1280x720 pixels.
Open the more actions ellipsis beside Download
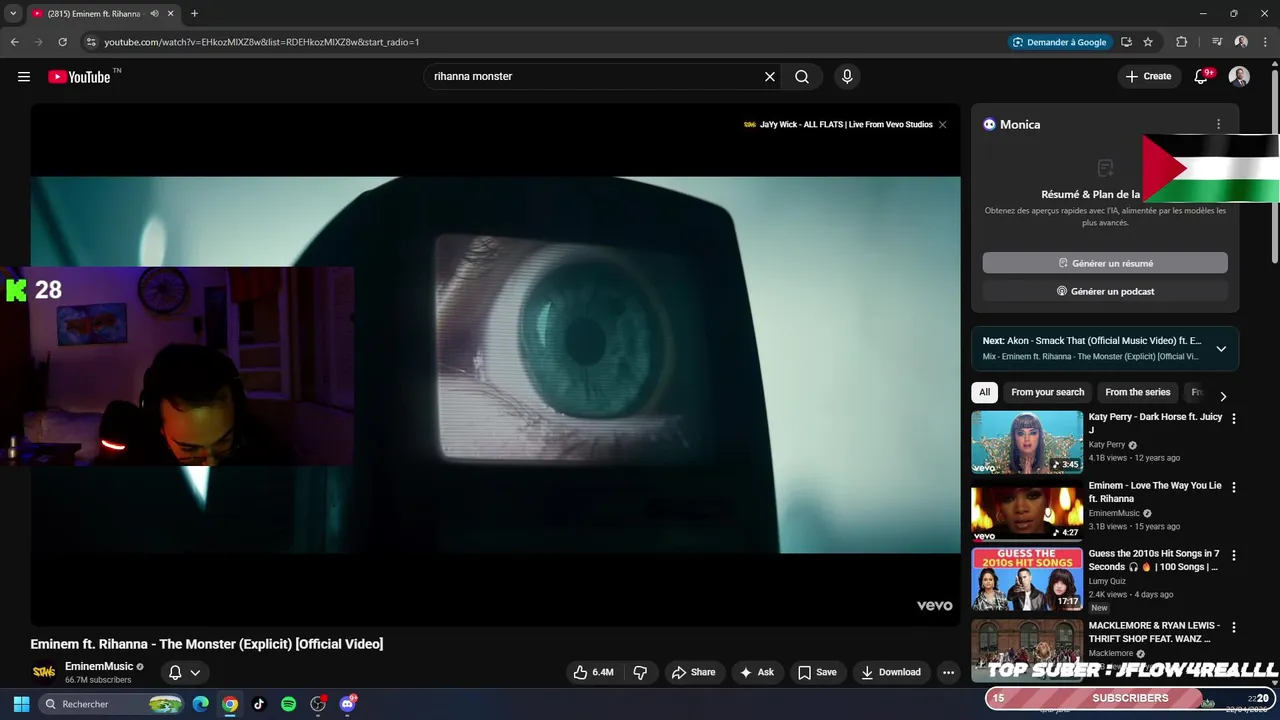coord(948,672)
